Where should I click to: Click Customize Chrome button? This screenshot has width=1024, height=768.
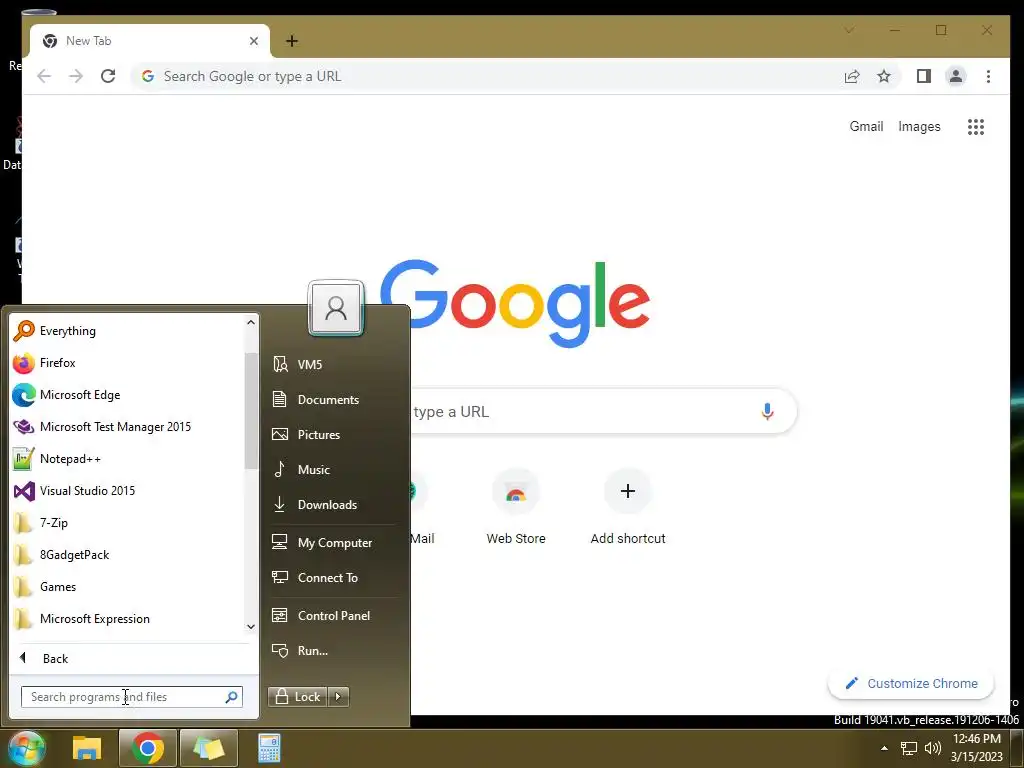point(911,684)
